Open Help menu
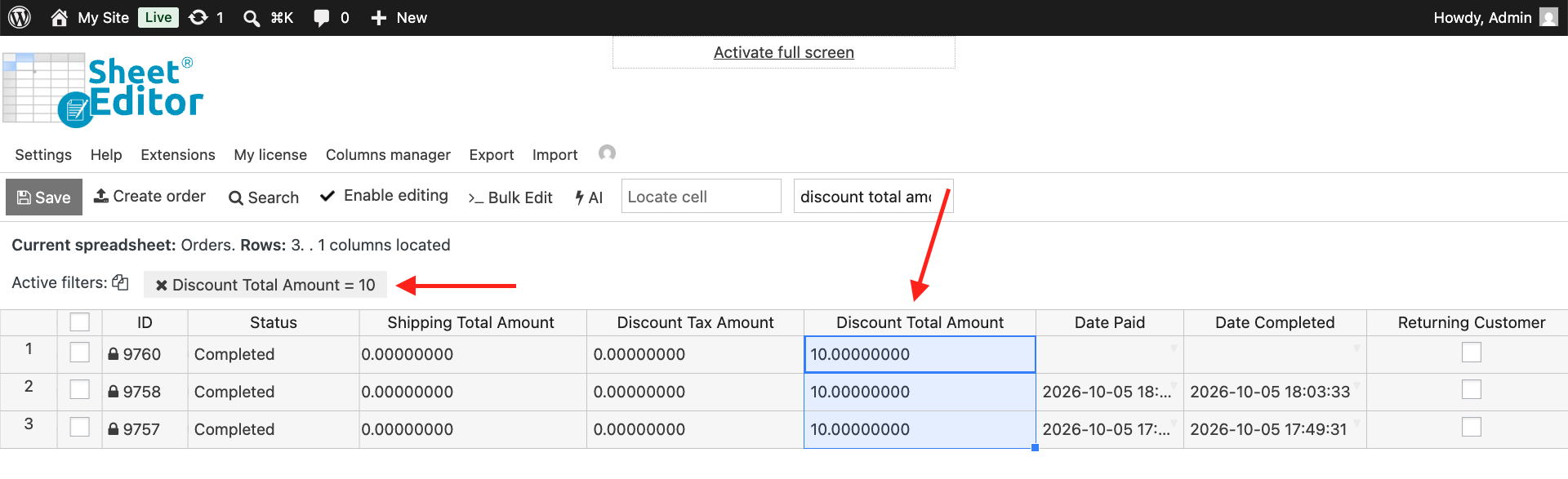 [106, 154]
